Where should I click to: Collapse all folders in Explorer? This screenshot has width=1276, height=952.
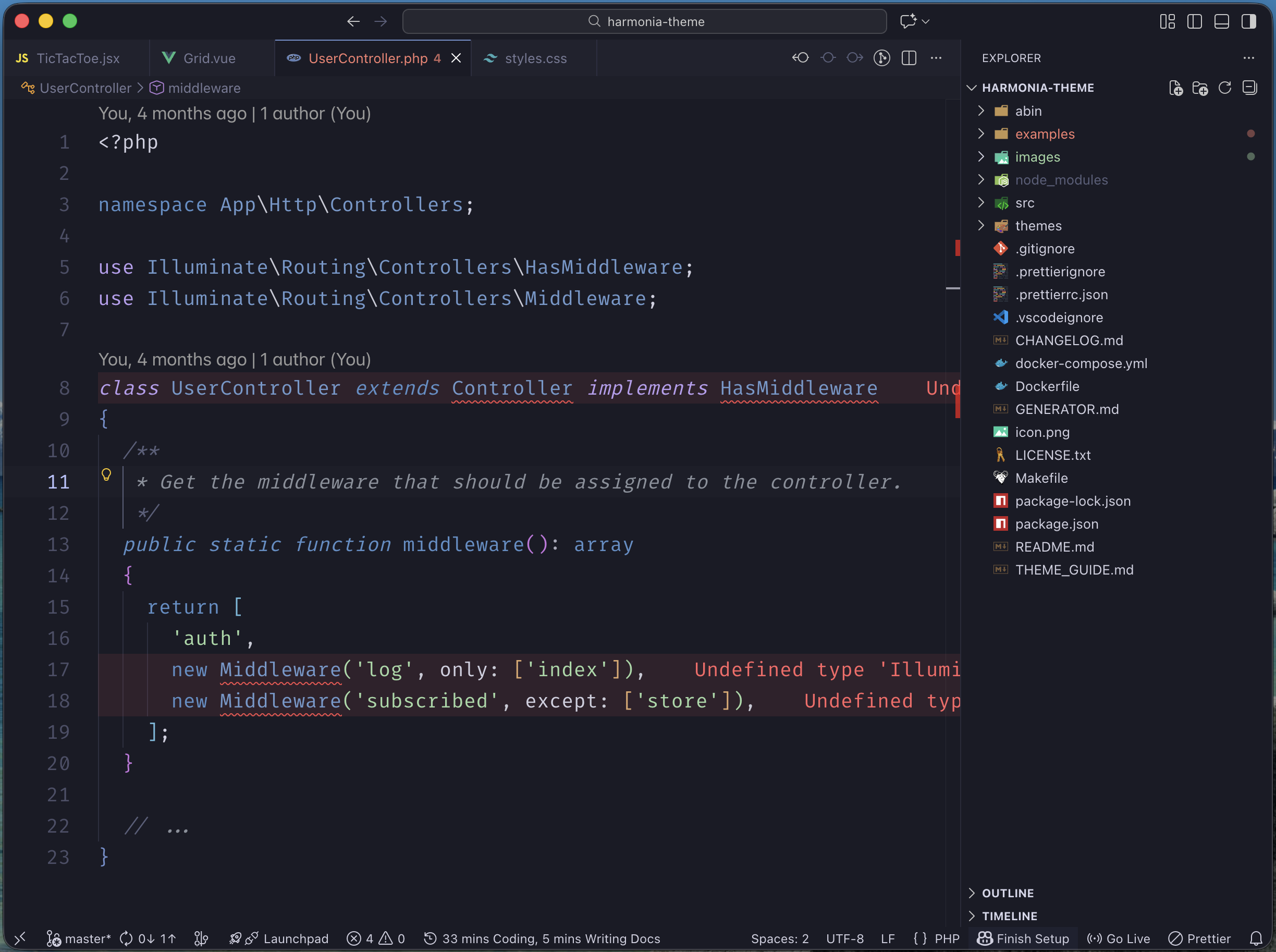[x=1249, y=88]
